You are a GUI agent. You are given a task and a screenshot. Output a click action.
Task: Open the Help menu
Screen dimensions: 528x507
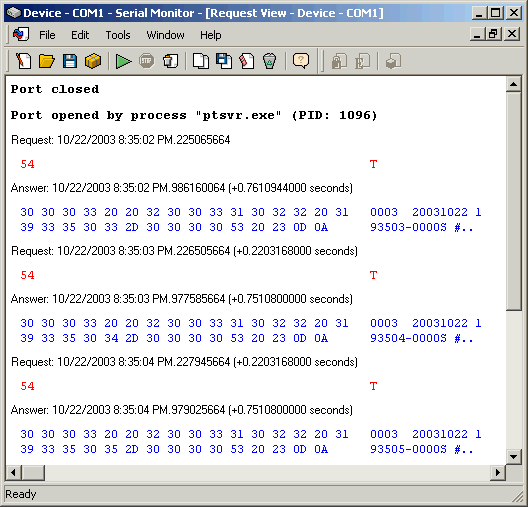pos(210,35)
